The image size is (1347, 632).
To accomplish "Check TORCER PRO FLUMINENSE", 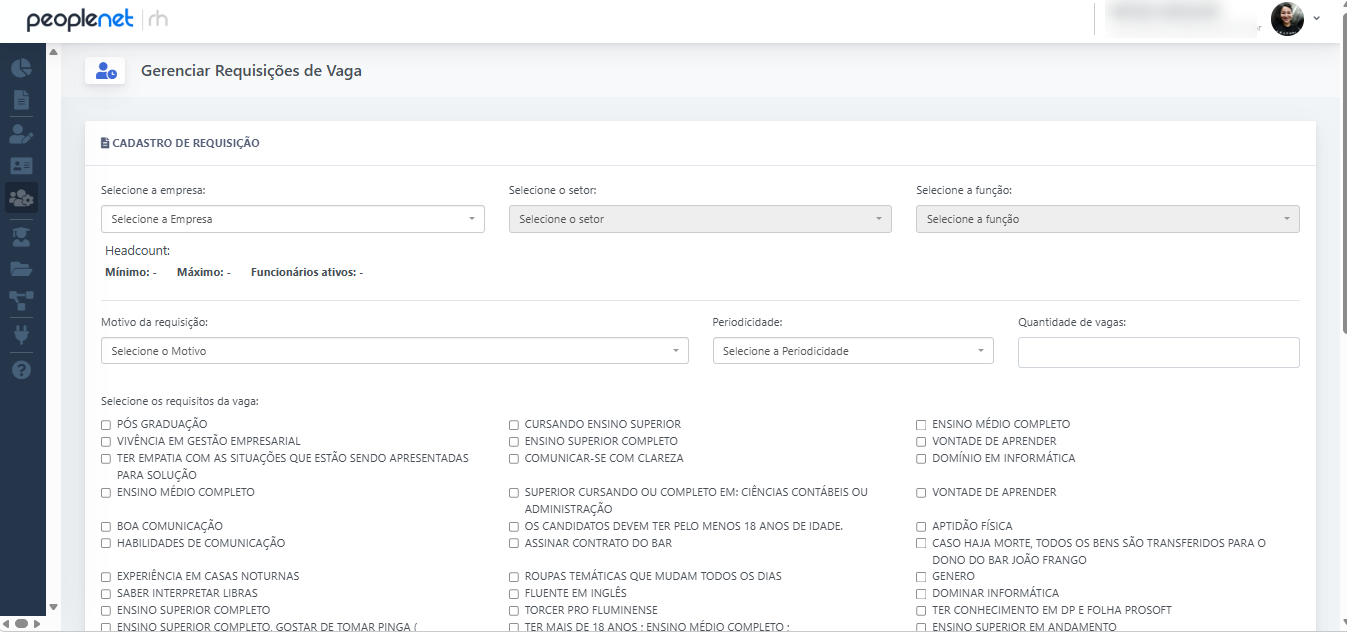I will (x=514, y=611).
